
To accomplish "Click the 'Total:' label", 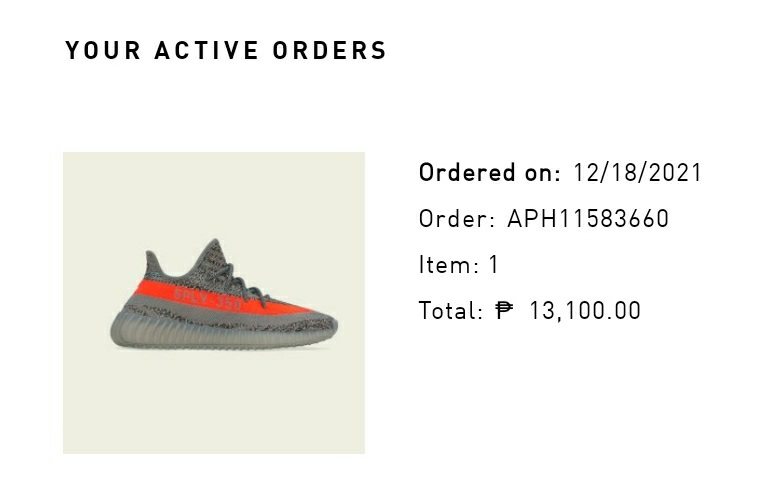I will pyautogui.click(x=451, y=311).
